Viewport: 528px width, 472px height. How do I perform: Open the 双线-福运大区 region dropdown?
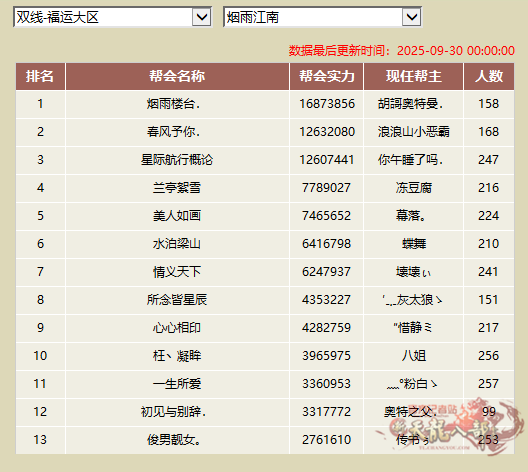pyautogui.click(x=112, y=17)
